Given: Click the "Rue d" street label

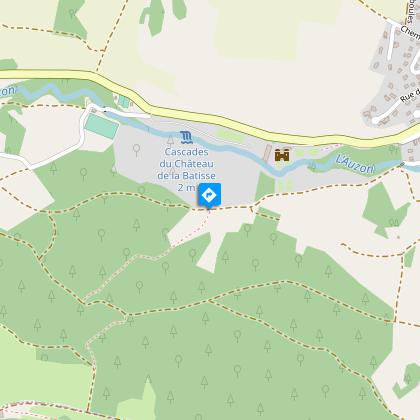Looking at the screenshot, I should pos(410,96).
